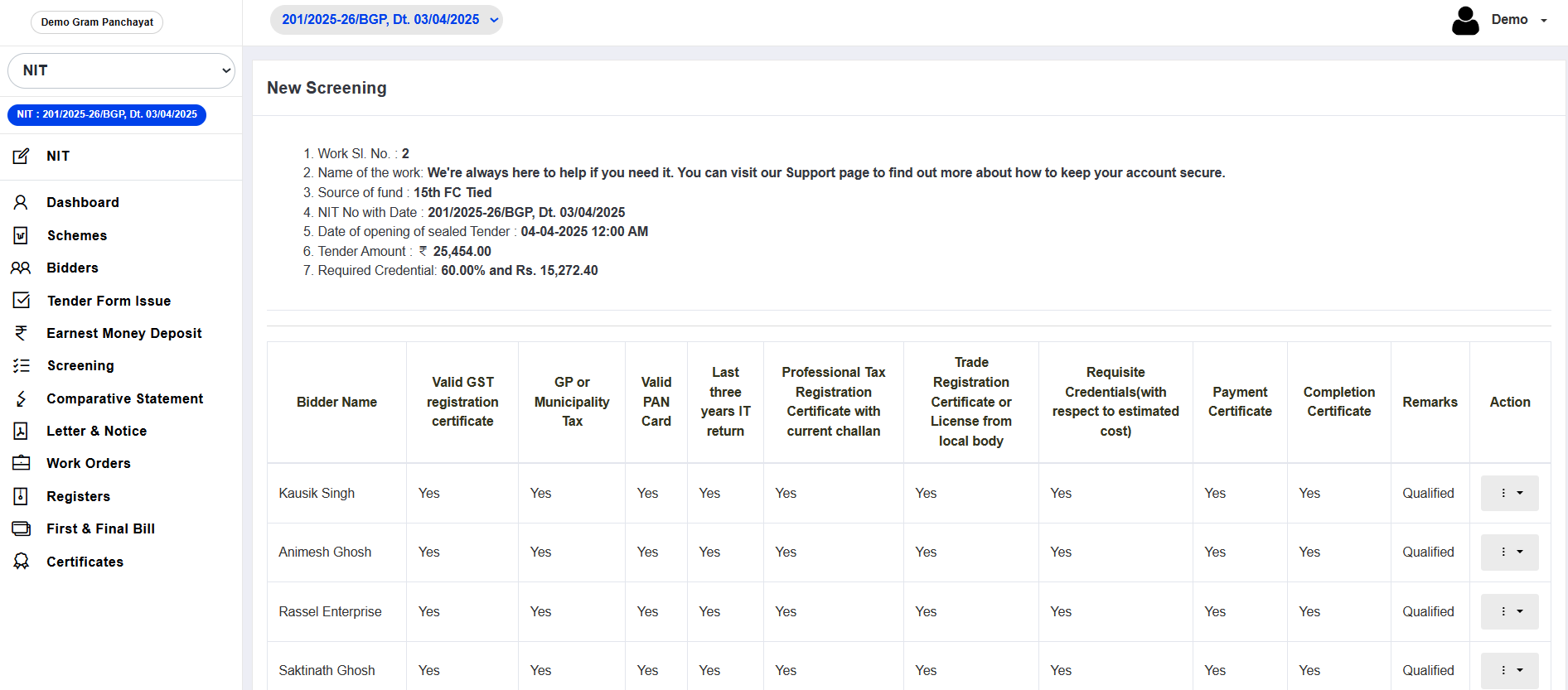Click the Work Orders briefcase icon

(x=21, y=463)
